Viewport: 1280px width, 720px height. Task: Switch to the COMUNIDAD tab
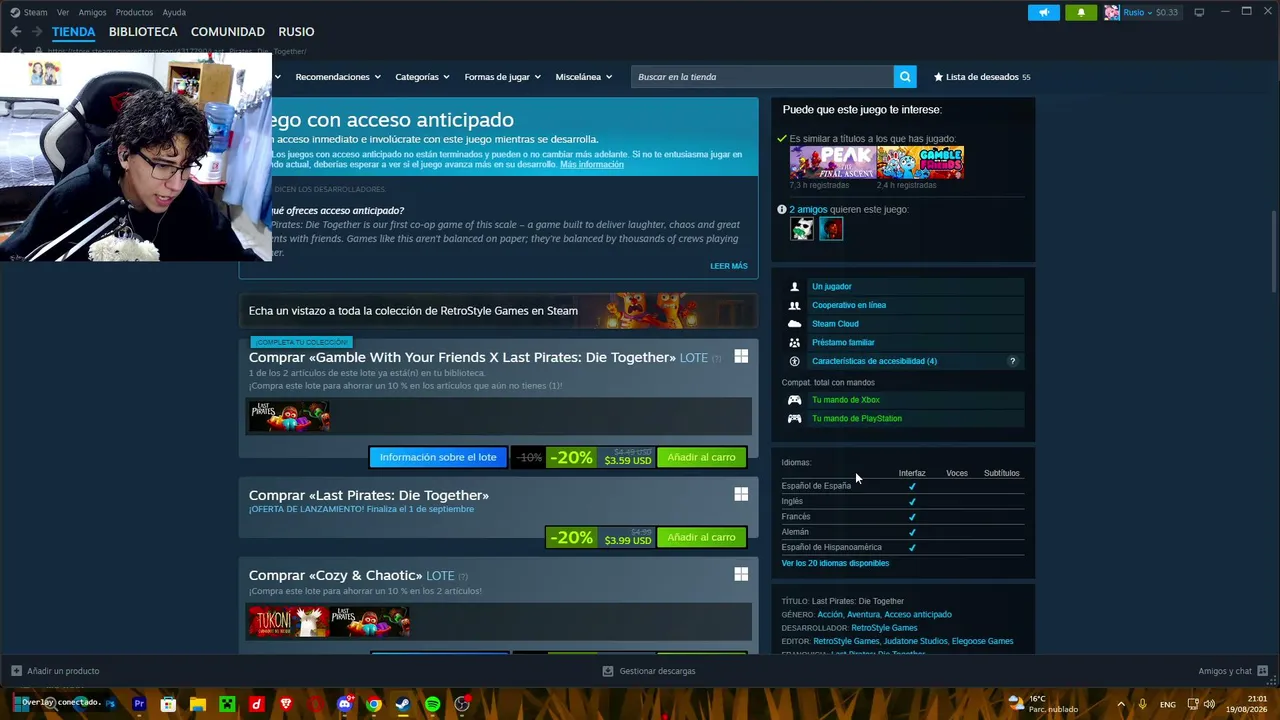tap(228, 32)
